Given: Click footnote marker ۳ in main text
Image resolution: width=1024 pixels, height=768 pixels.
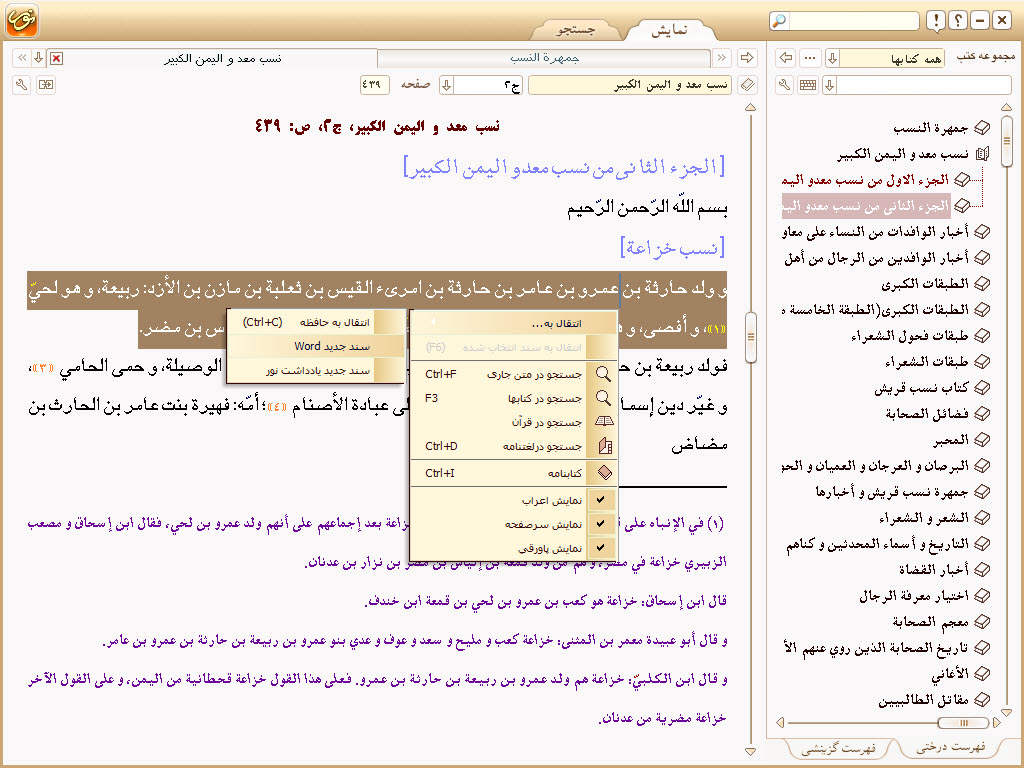Looking at the screenshot, I should point(43,368).
